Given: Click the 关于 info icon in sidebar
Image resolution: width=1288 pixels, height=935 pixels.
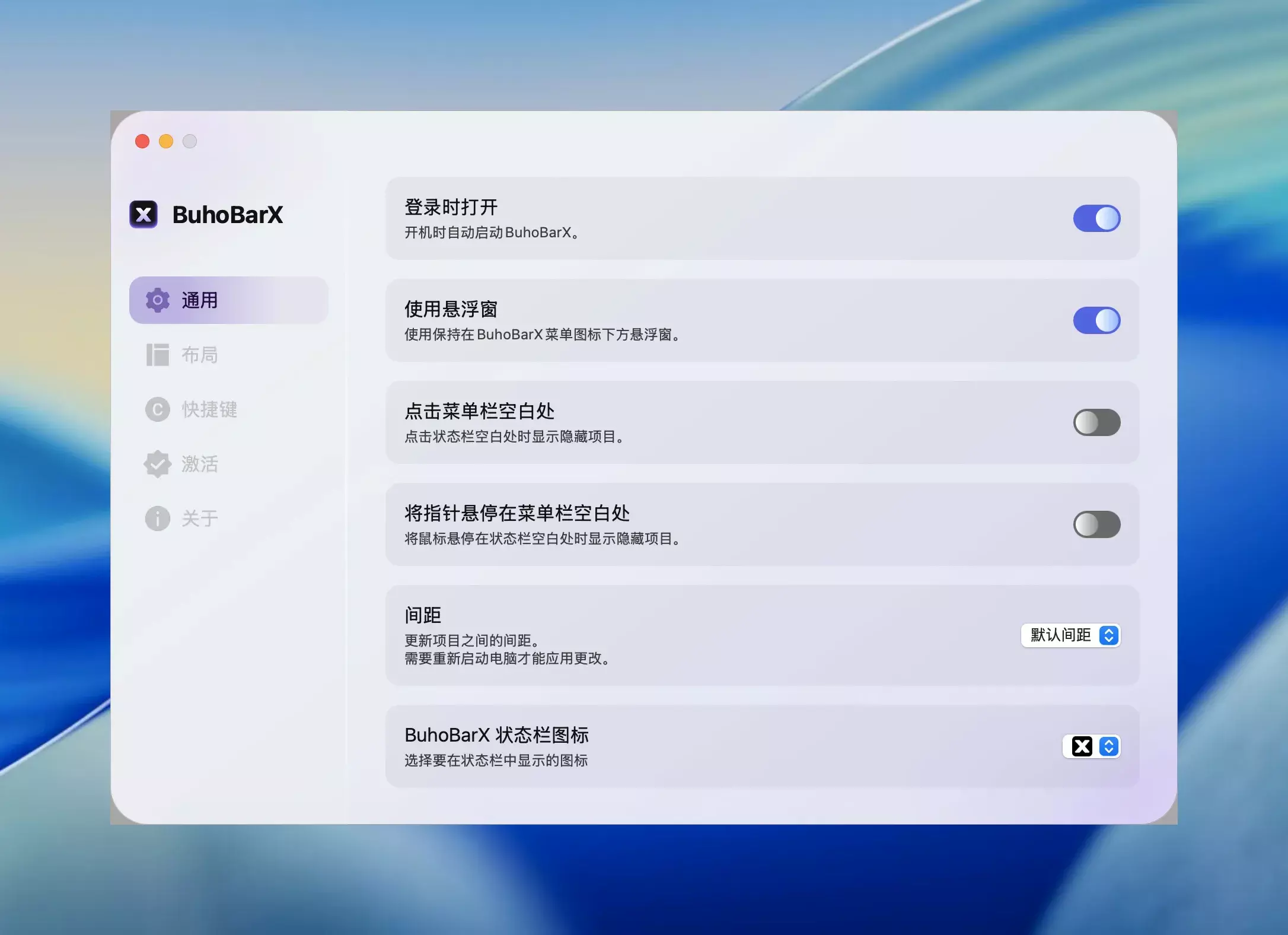Looking at the screenshot, I should coord(158,519).
